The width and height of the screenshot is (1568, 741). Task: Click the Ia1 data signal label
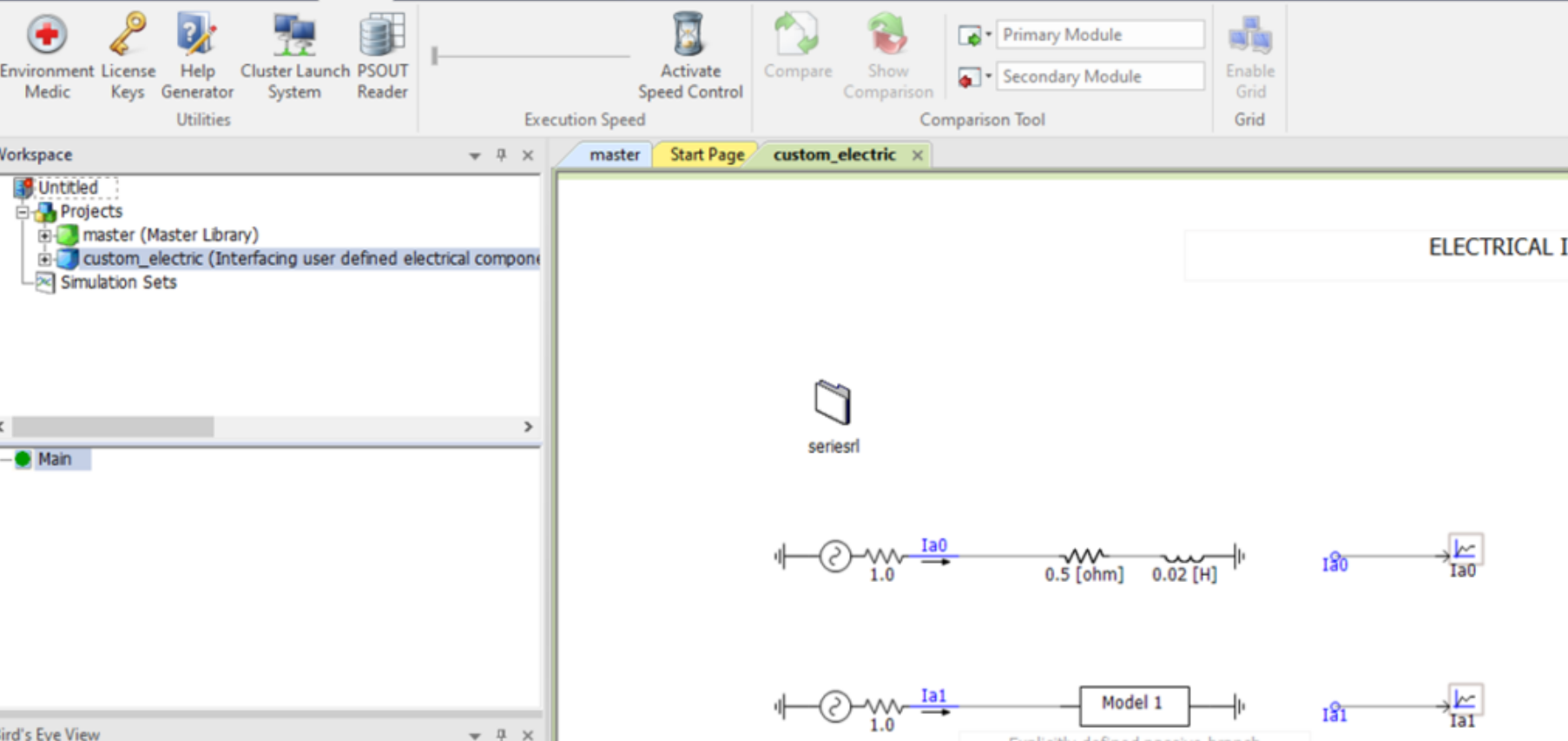[1334, 713]
